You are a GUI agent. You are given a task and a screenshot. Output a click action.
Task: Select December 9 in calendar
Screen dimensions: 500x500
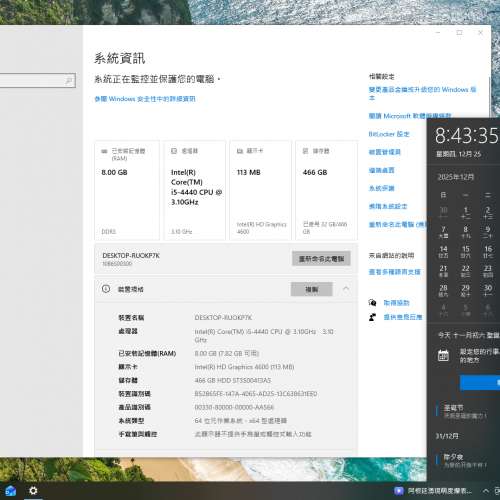(488, 232)
